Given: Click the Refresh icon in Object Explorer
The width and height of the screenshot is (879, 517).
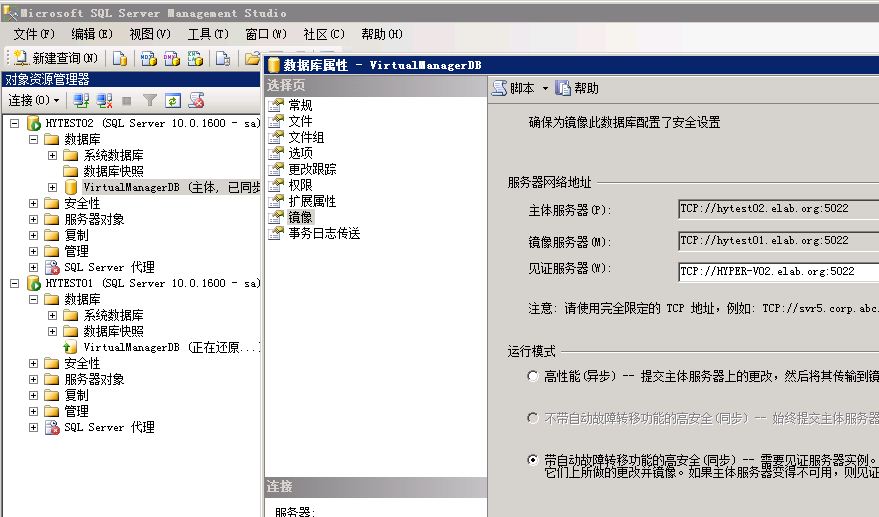Looking at the screenshot, I should point(173,100).
